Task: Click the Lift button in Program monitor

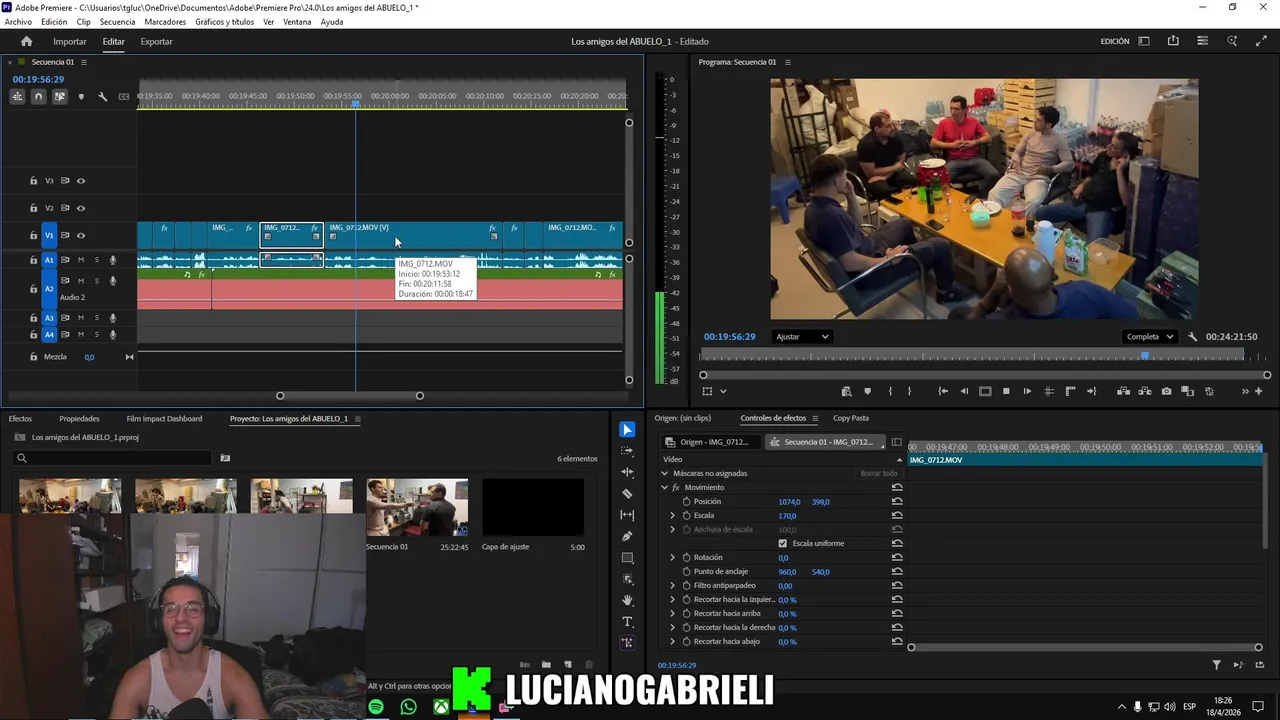Action: [x=1123, y=391]
